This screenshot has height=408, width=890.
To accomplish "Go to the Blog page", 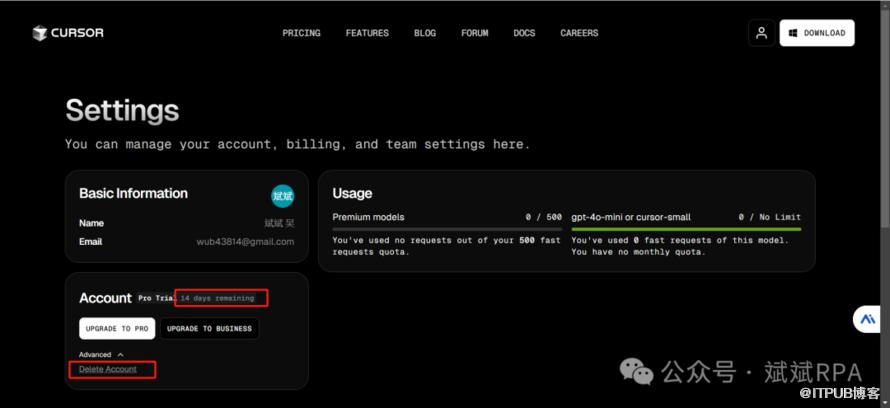I will tap(425, 33).
